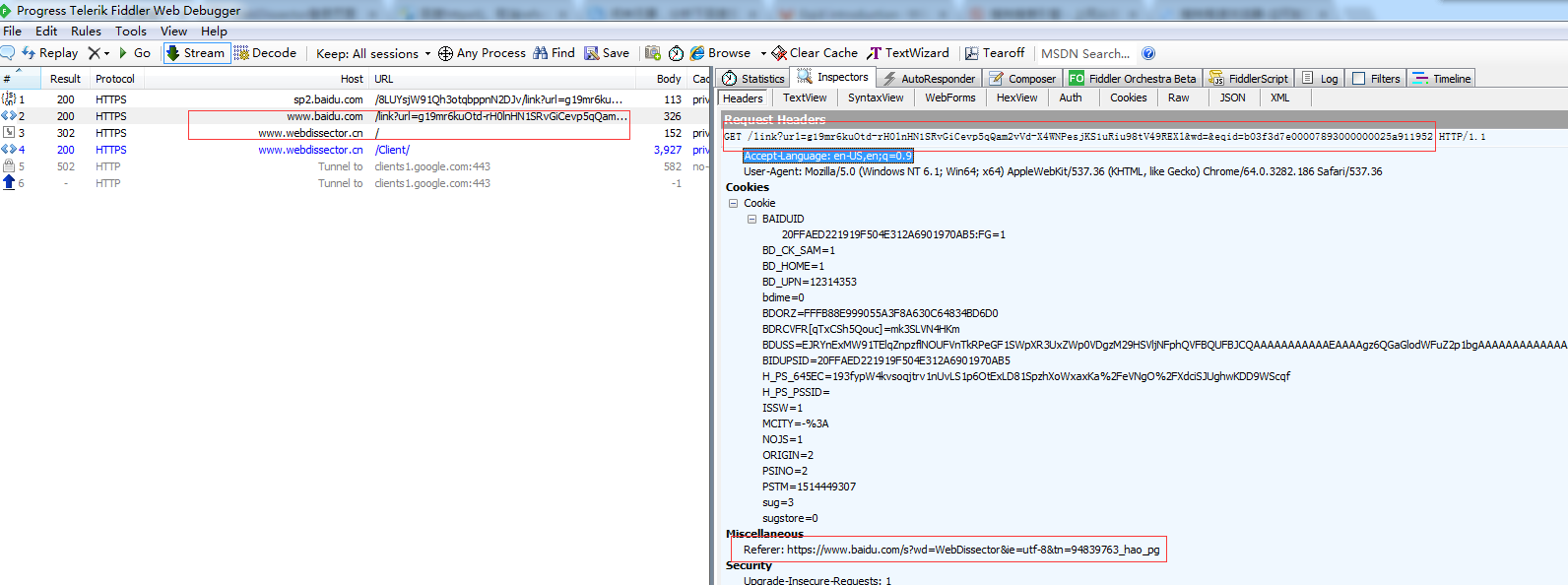Open the FiddlerScript tab
The image size is (1568, 585).
[1249, 79]
